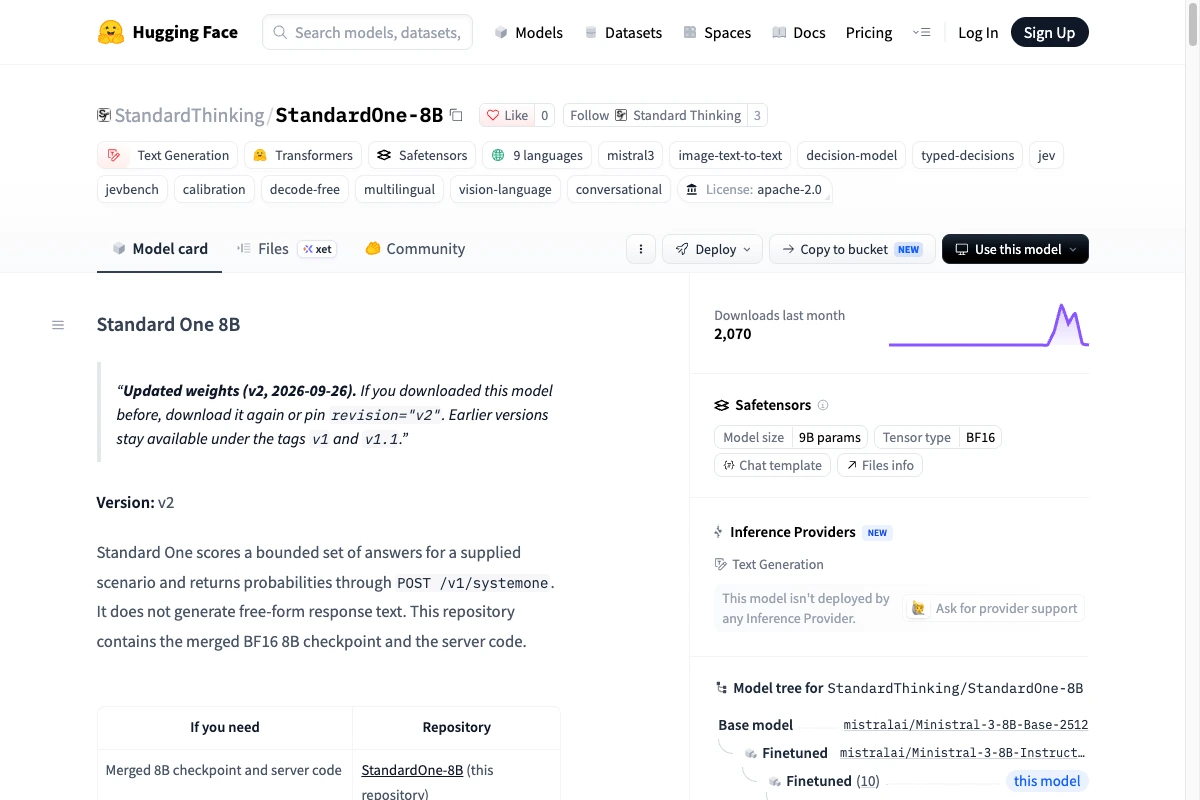Copy the model name with the copy icon
This screenshot has width=1200, height=800.
456,115
